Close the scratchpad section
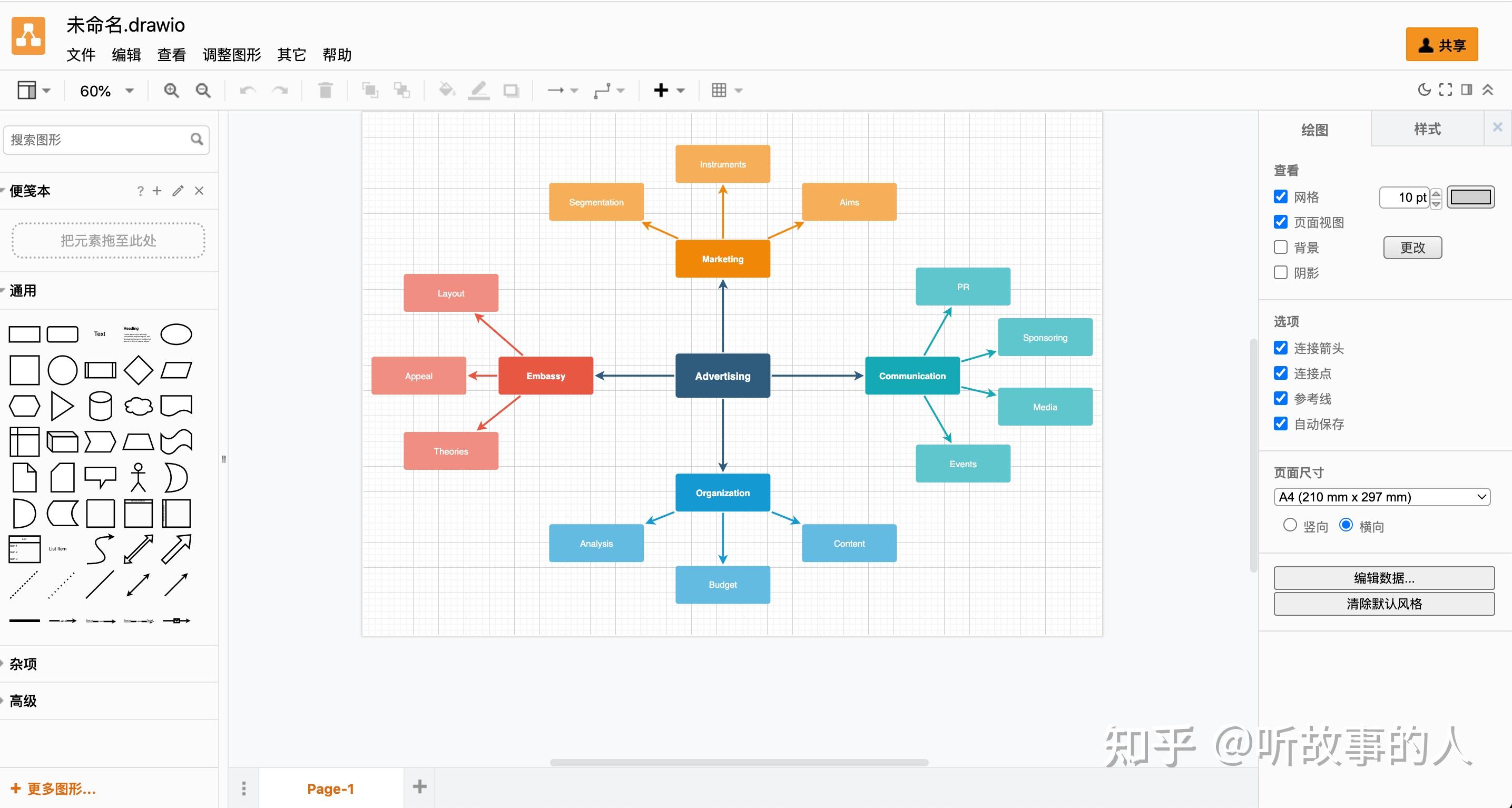Viewport: 1512px width, 808px height. (x=199, y=191)
